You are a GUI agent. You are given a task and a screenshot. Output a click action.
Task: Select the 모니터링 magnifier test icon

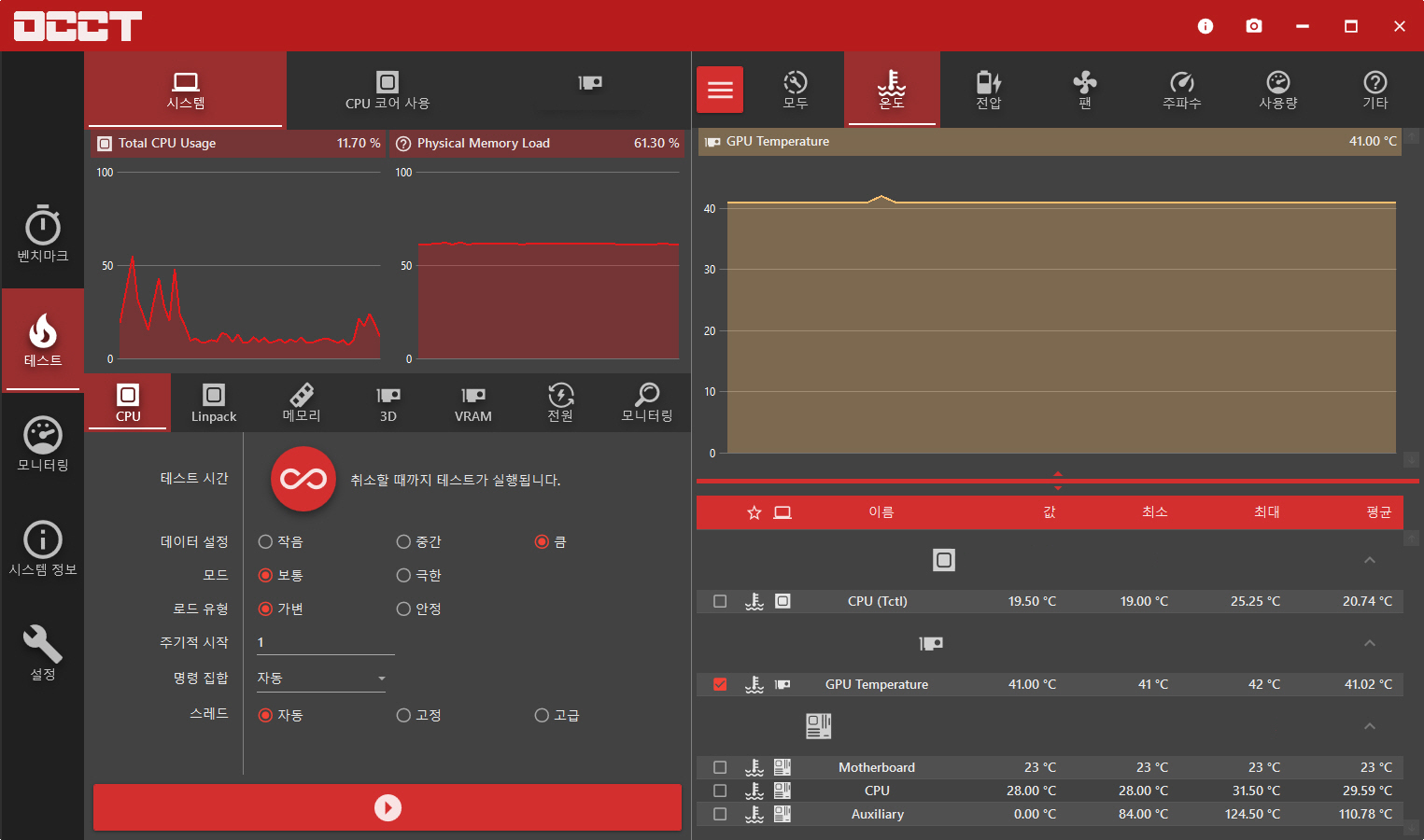coord(647,403)
